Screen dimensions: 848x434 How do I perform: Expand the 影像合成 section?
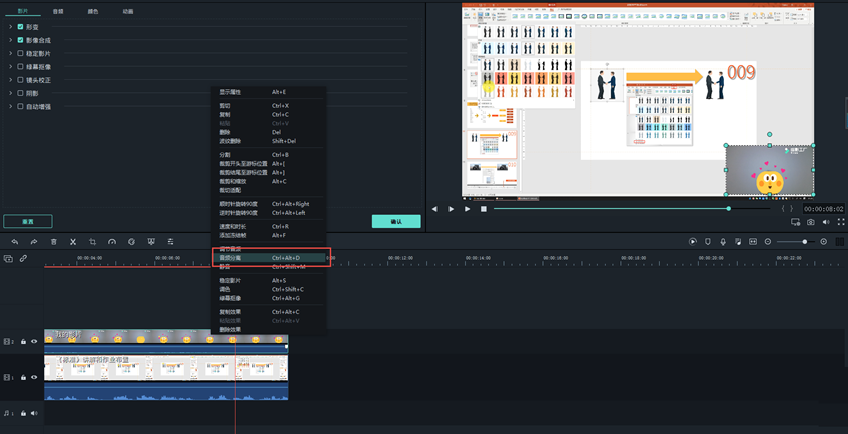coord(9,40)
